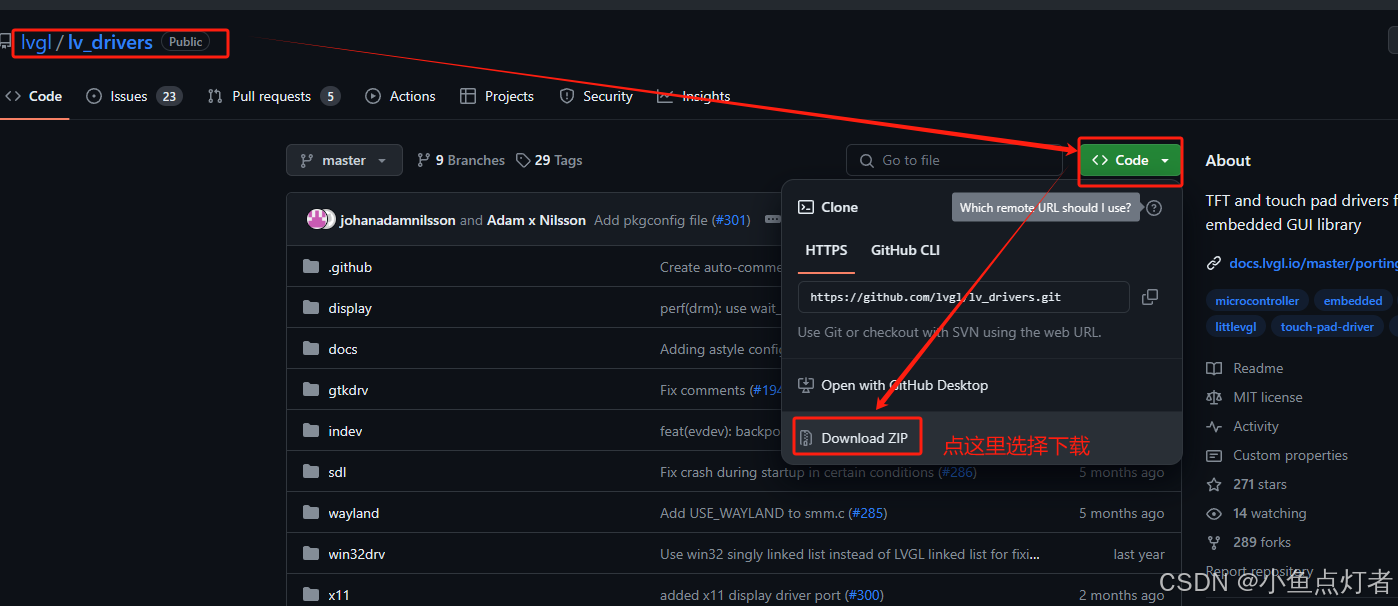
Task: Click Adam x Nilsson author name
Action: (x=536, y=220)
